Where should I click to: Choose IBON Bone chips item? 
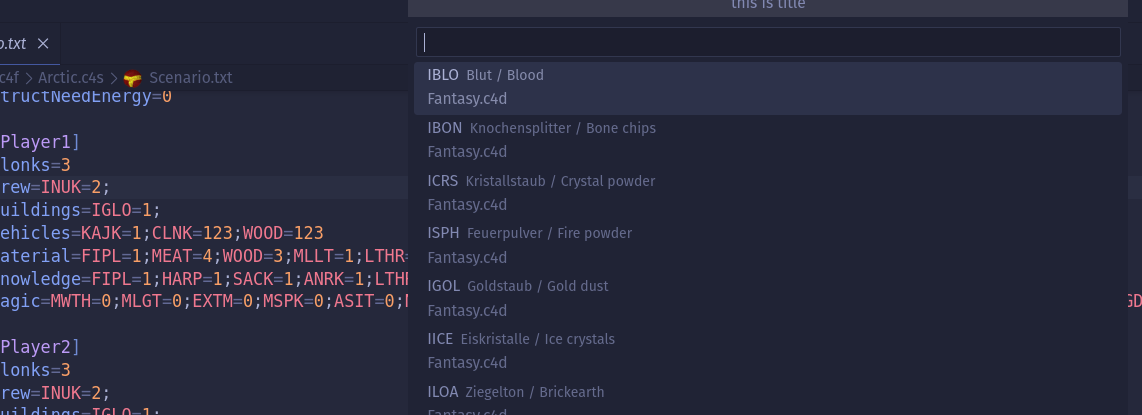pyautogui.click(x=768, y=141)
